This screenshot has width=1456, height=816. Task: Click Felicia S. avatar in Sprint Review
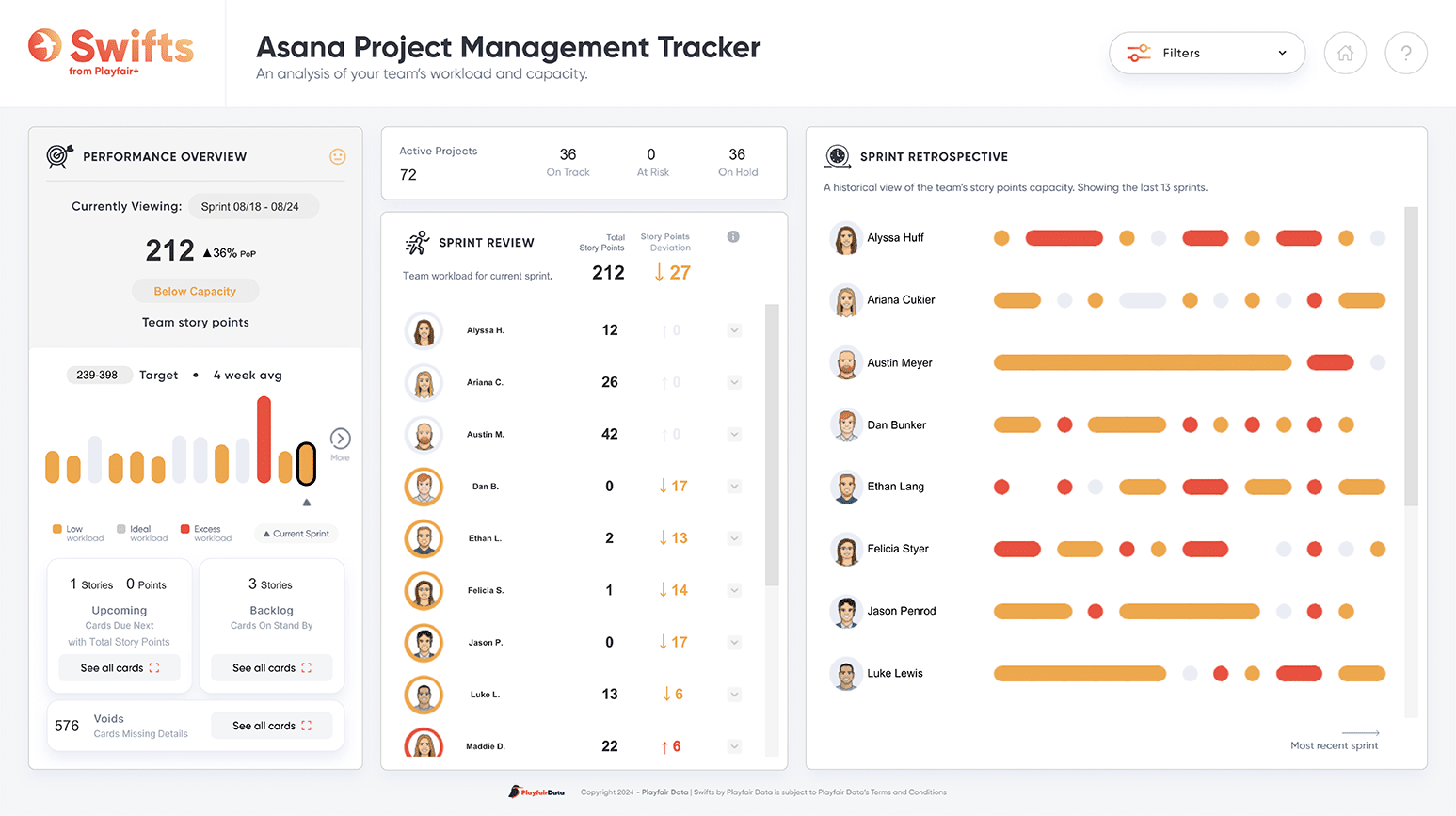(424, 590)
